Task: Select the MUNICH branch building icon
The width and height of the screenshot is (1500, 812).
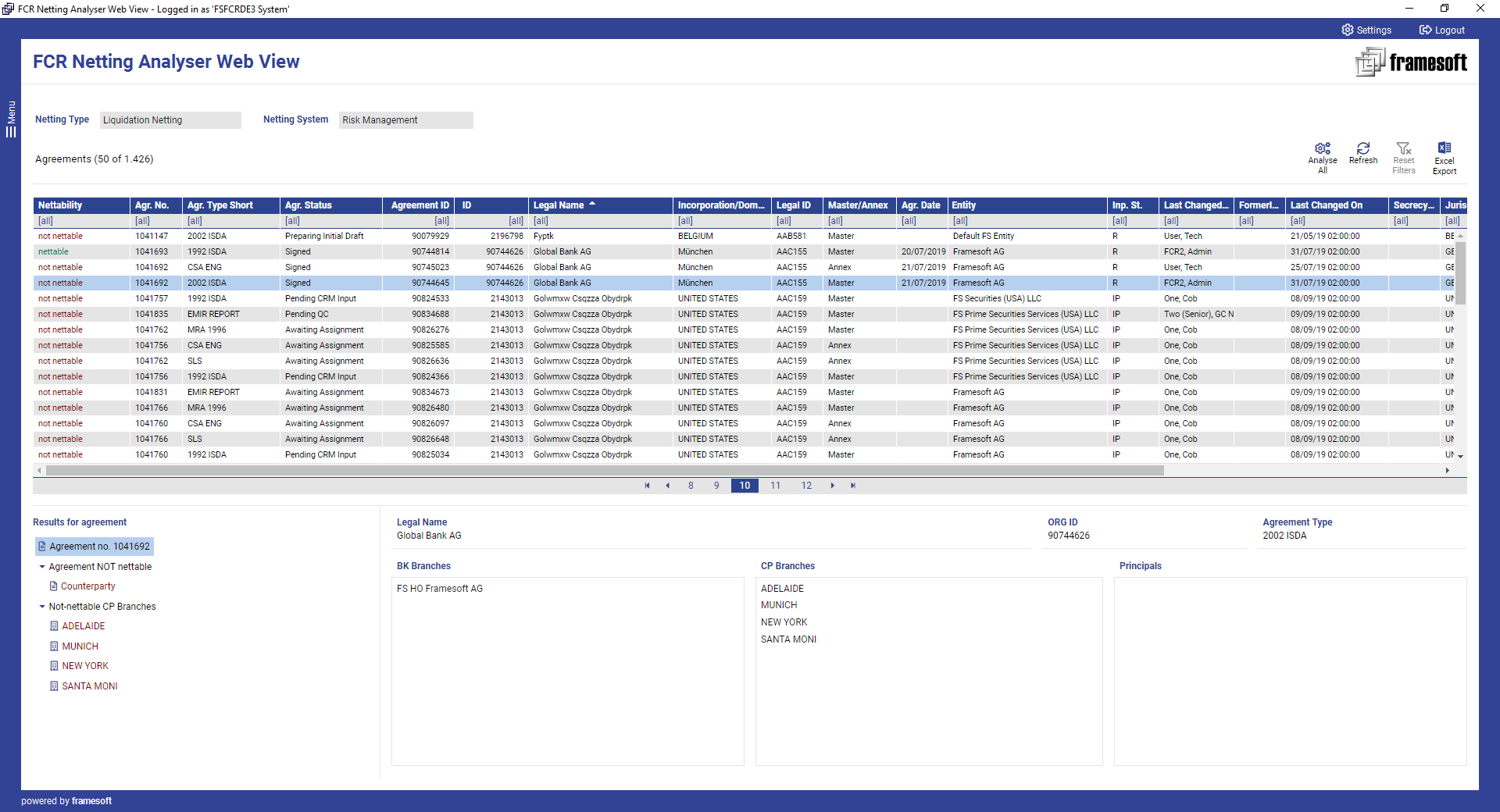Action: coord(54,646)
